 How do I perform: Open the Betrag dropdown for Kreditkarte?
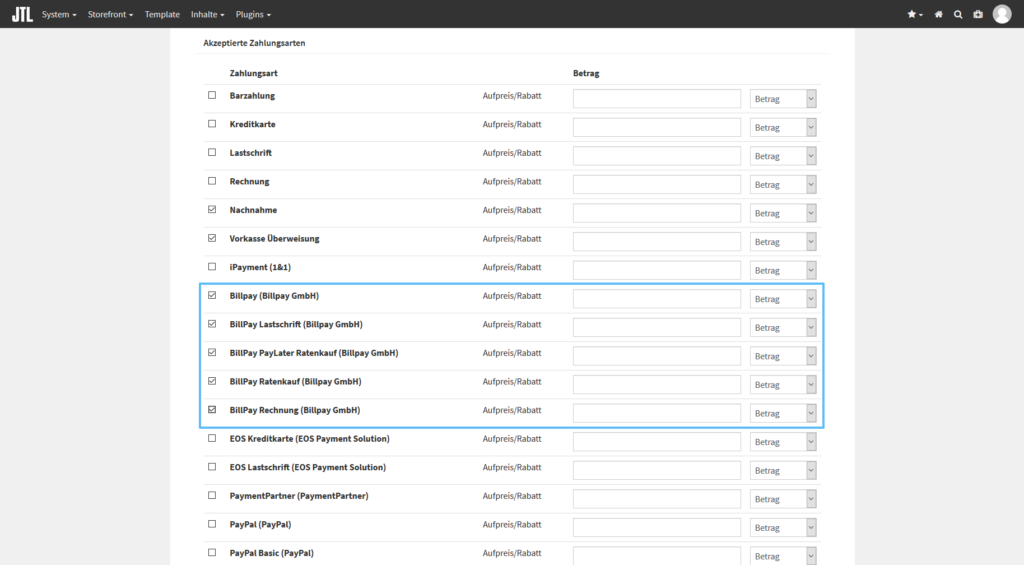[783, 128]
